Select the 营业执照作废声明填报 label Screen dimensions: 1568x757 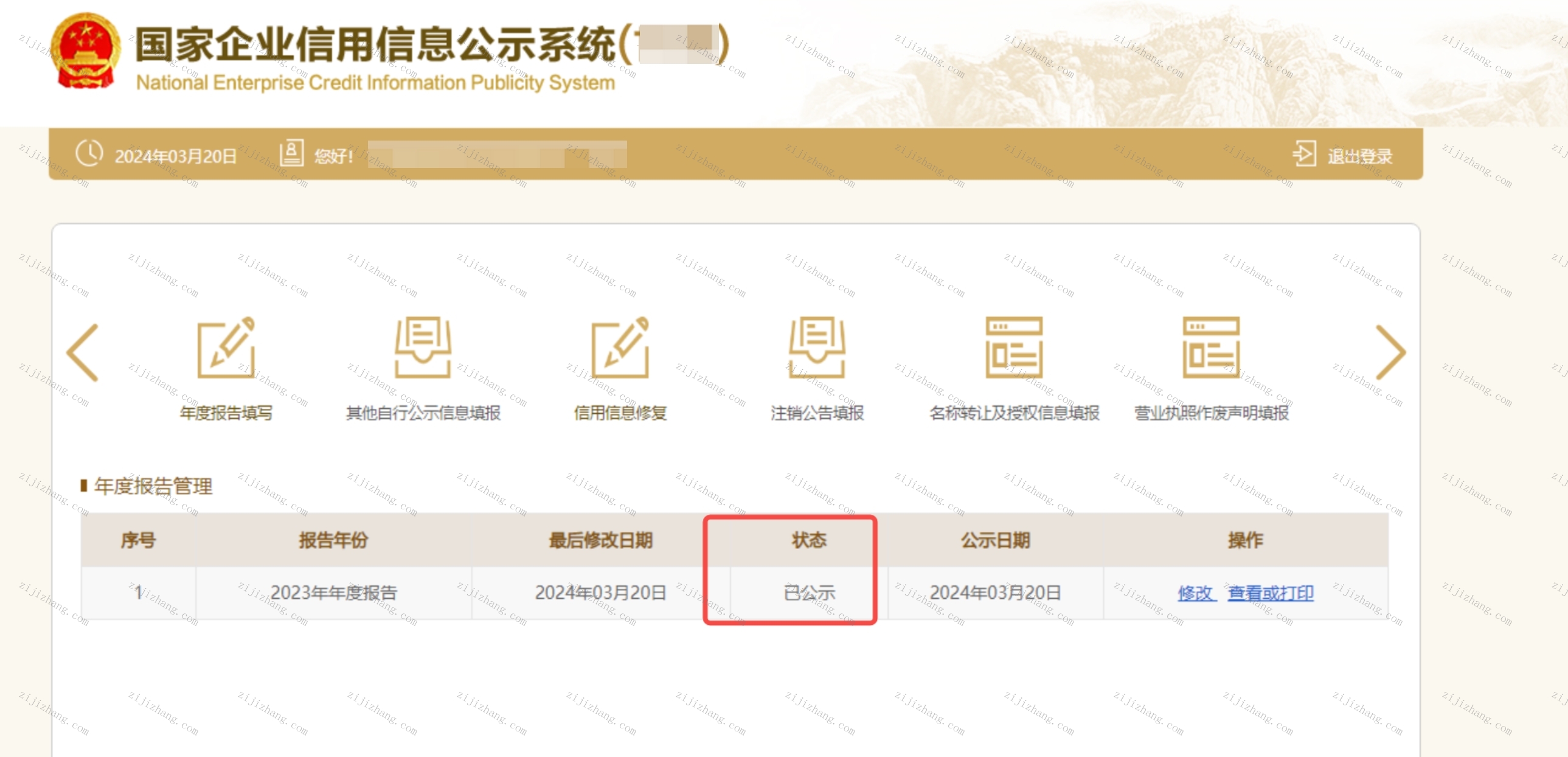tap(1211, 413)
